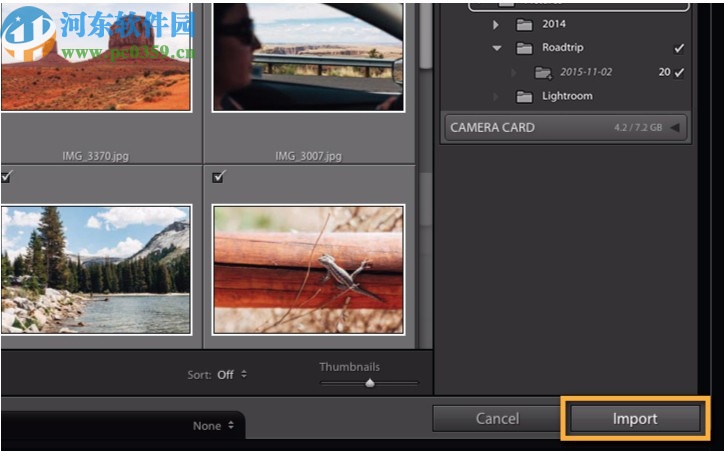This screenshot has height=451, width=724.
Task: Select the Roadtrip folder label
Action: [562, 48]
